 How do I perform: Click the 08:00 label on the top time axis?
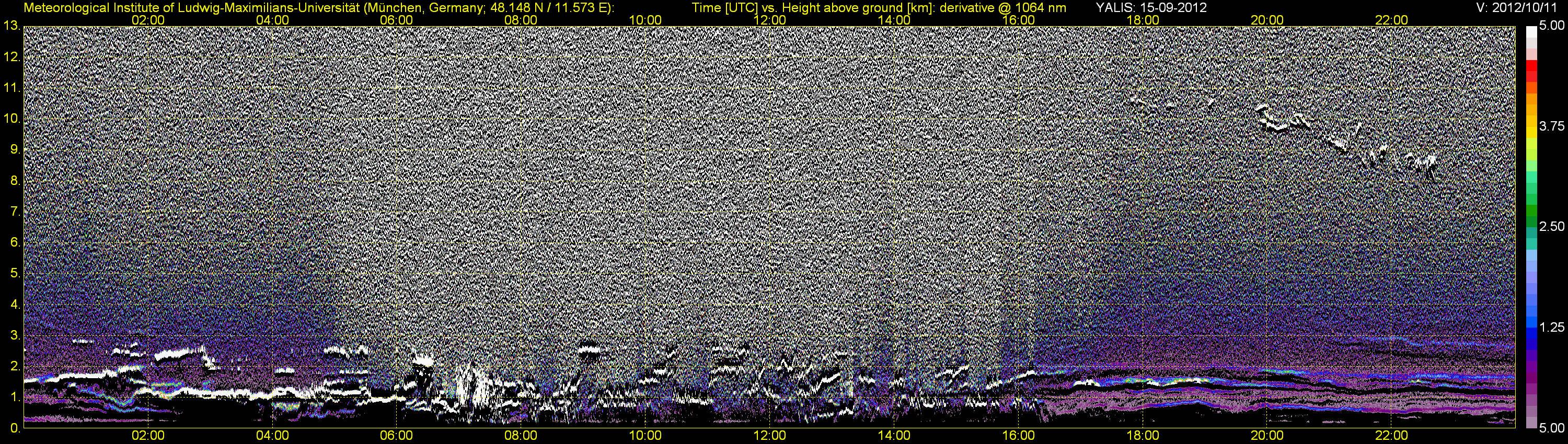coord(521,20)
